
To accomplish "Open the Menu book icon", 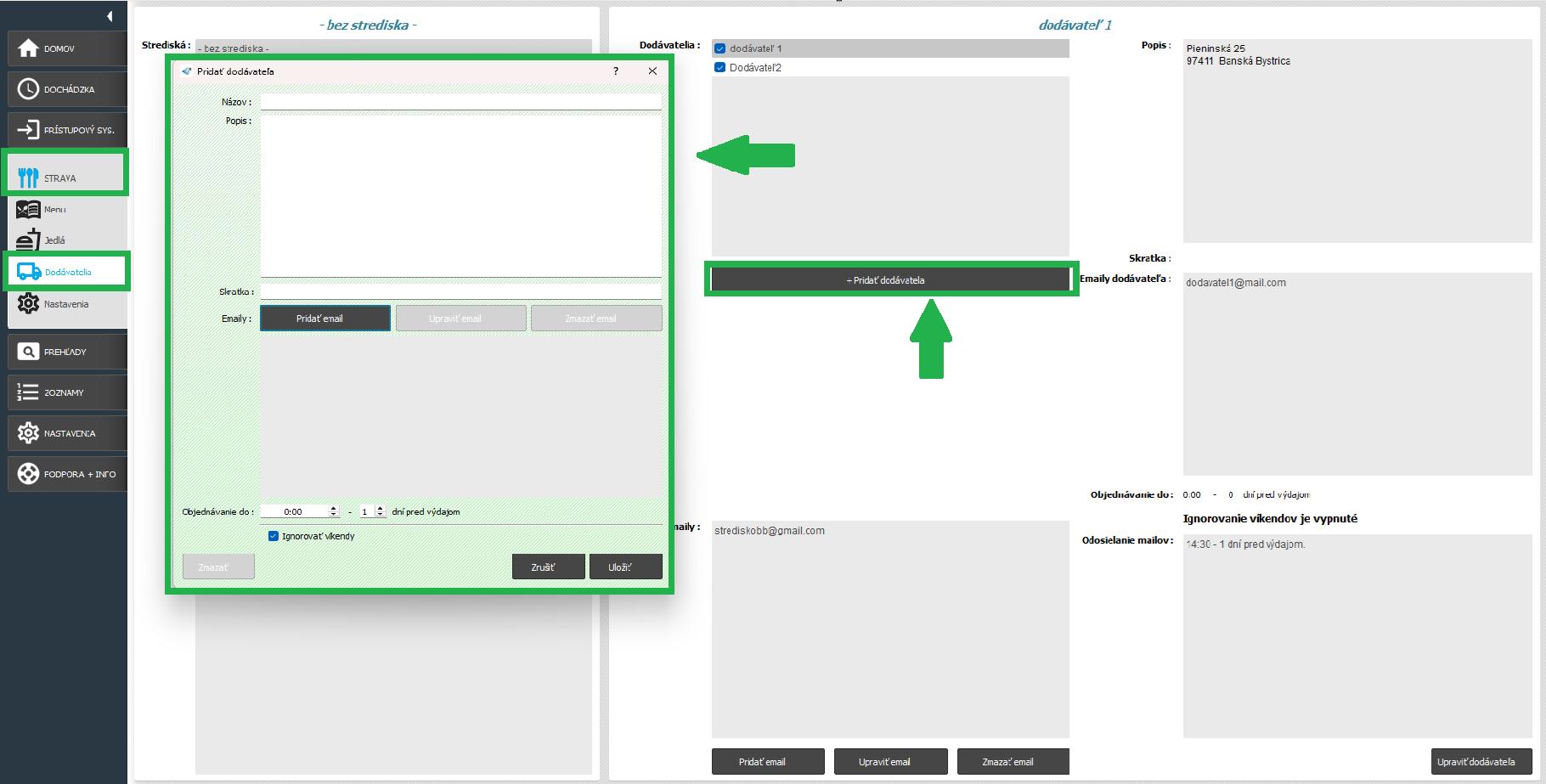I will [x=28, y=209].
